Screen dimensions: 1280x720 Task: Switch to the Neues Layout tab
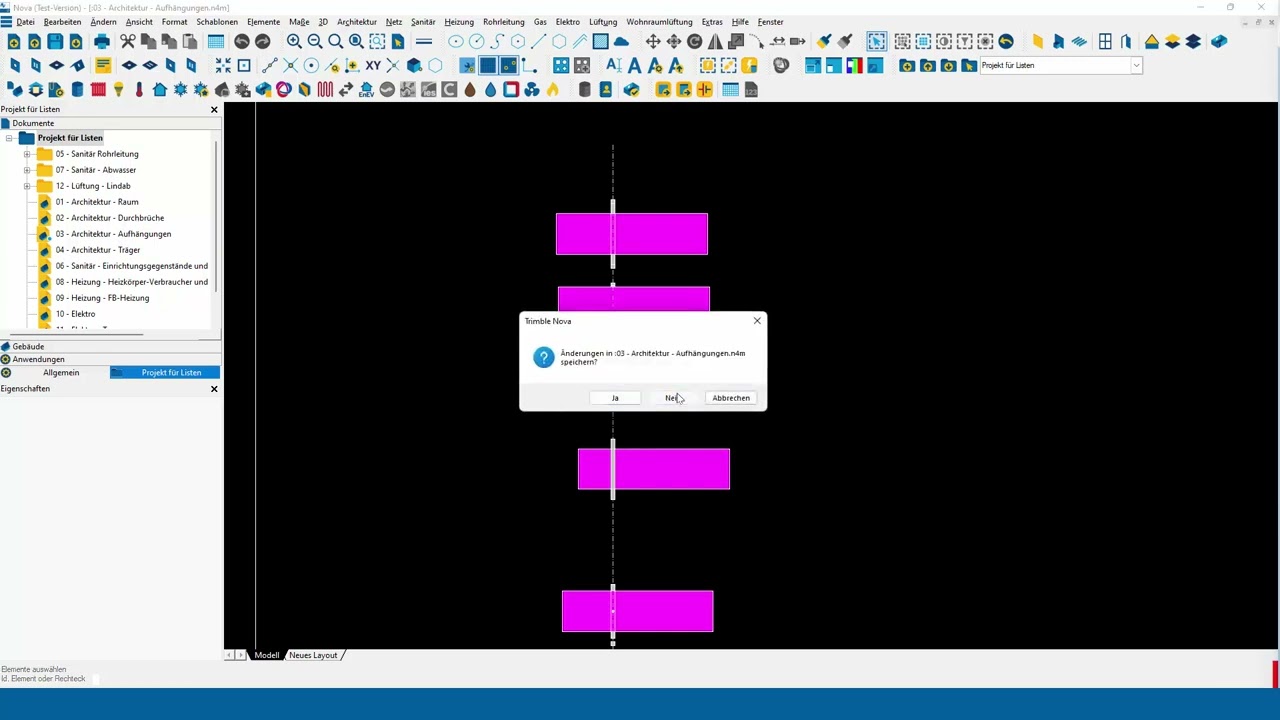[x=313, y=655]
